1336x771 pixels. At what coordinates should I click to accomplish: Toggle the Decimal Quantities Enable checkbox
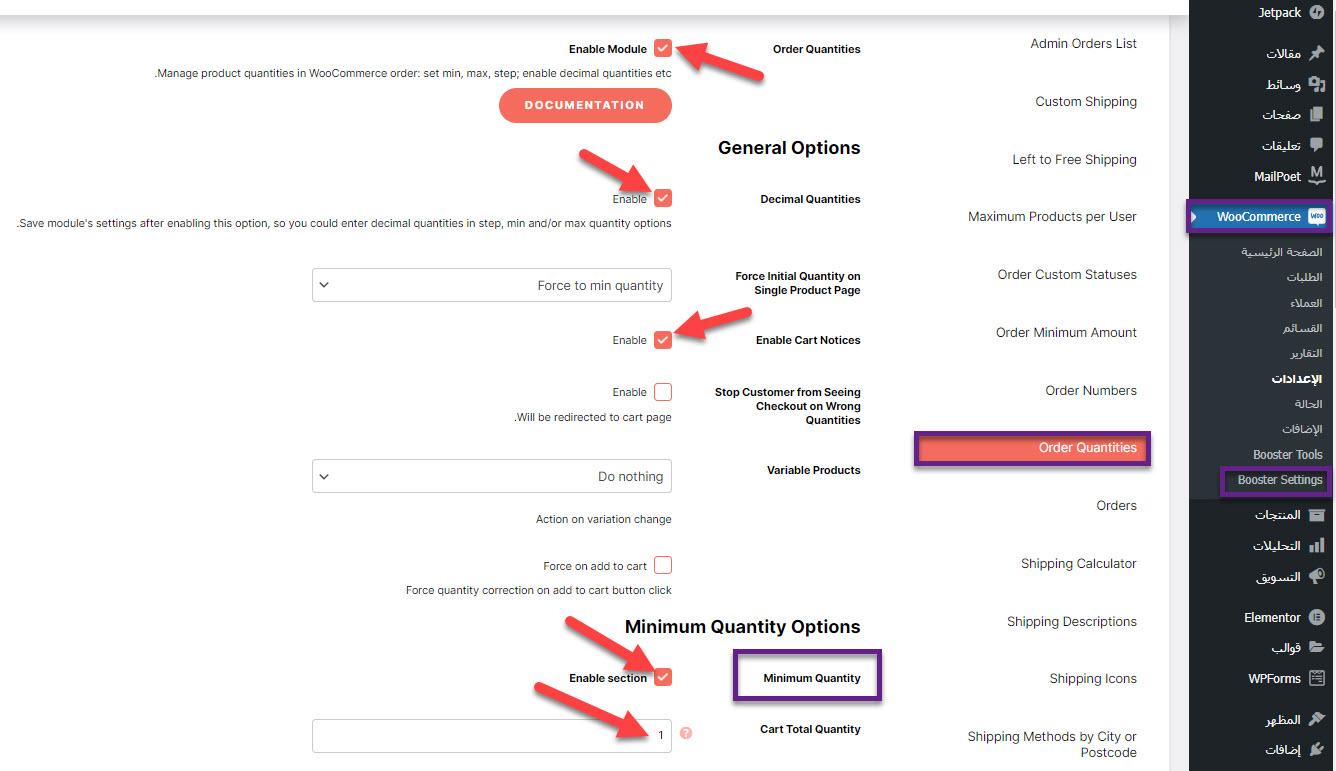pyautogui.click(x=663, y=198)
